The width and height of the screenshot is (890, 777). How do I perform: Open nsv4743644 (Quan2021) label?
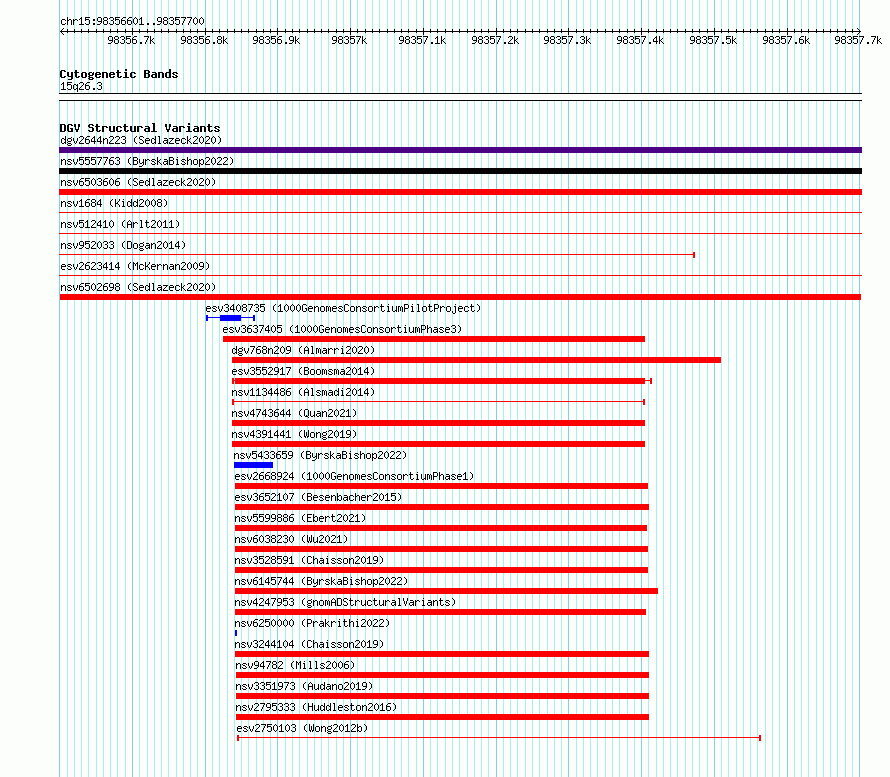[x=294, y=413]
